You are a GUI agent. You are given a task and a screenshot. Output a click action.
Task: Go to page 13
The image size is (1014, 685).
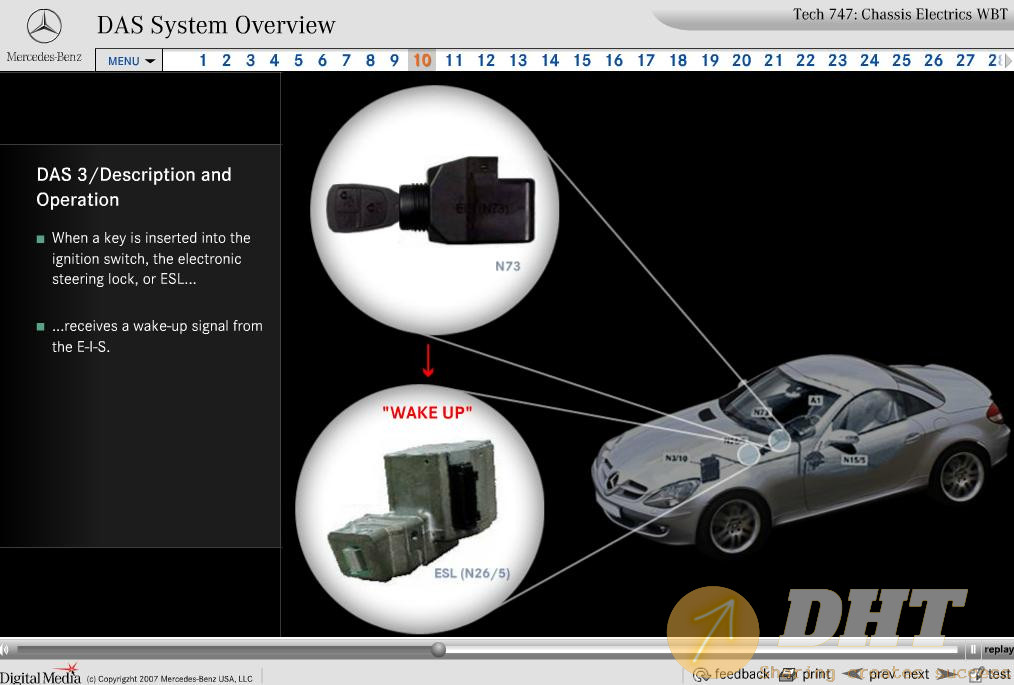coord(518,61)
